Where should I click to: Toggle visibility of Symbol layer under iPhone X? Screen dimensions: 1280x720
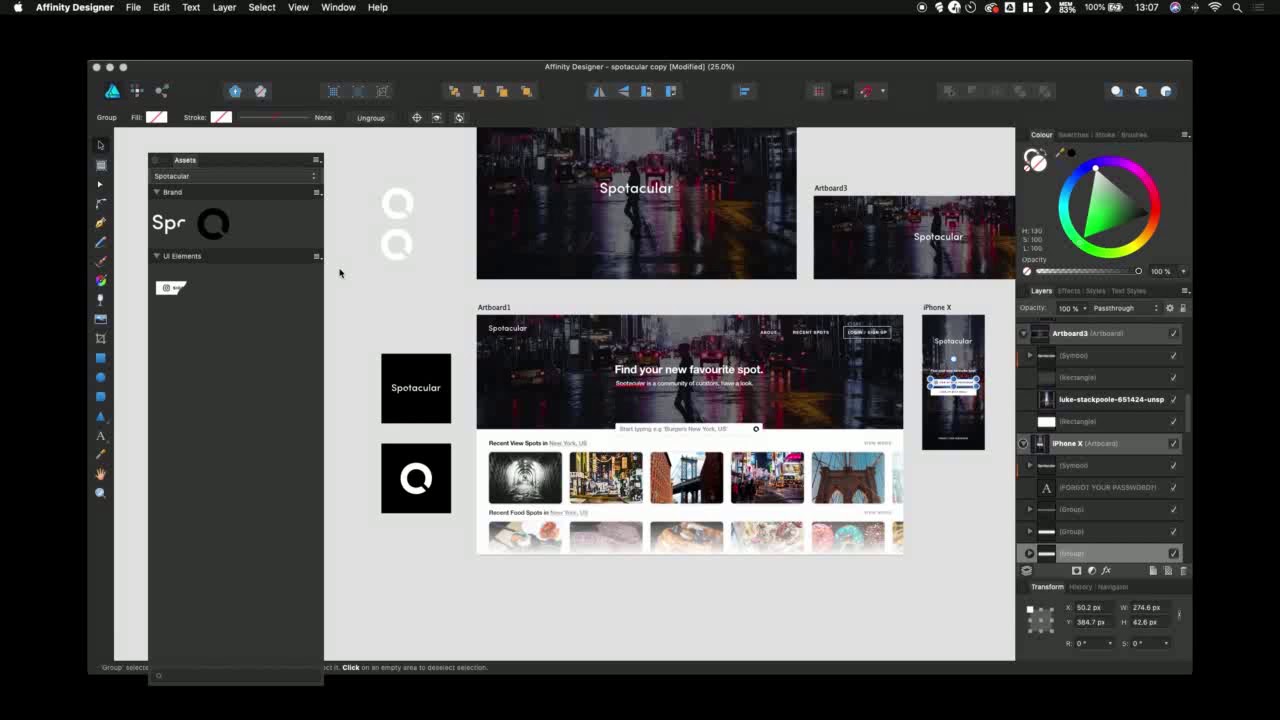click(1174, 466)
